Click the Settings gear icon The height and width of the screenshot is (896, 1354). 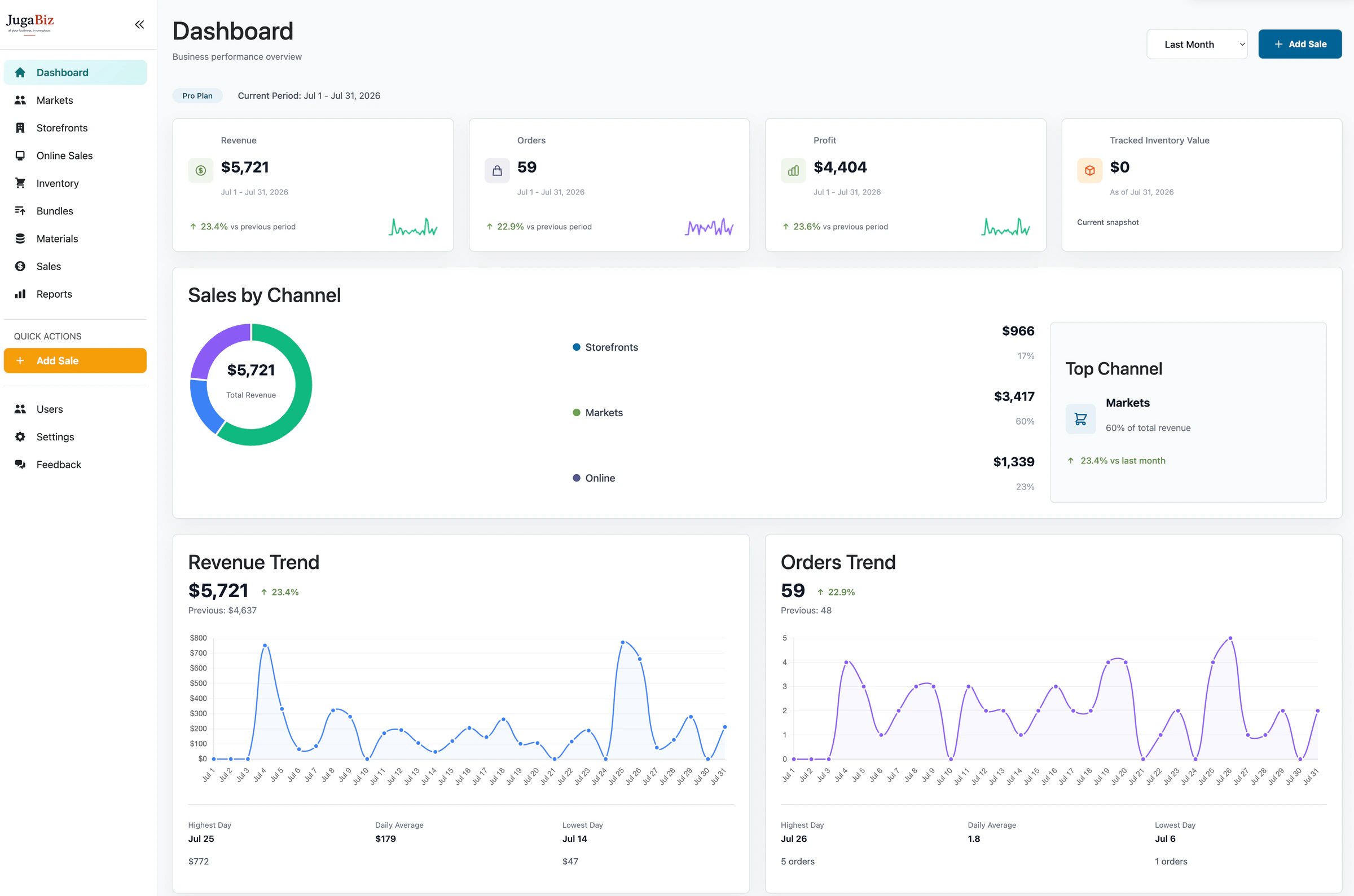click(20, 436)
